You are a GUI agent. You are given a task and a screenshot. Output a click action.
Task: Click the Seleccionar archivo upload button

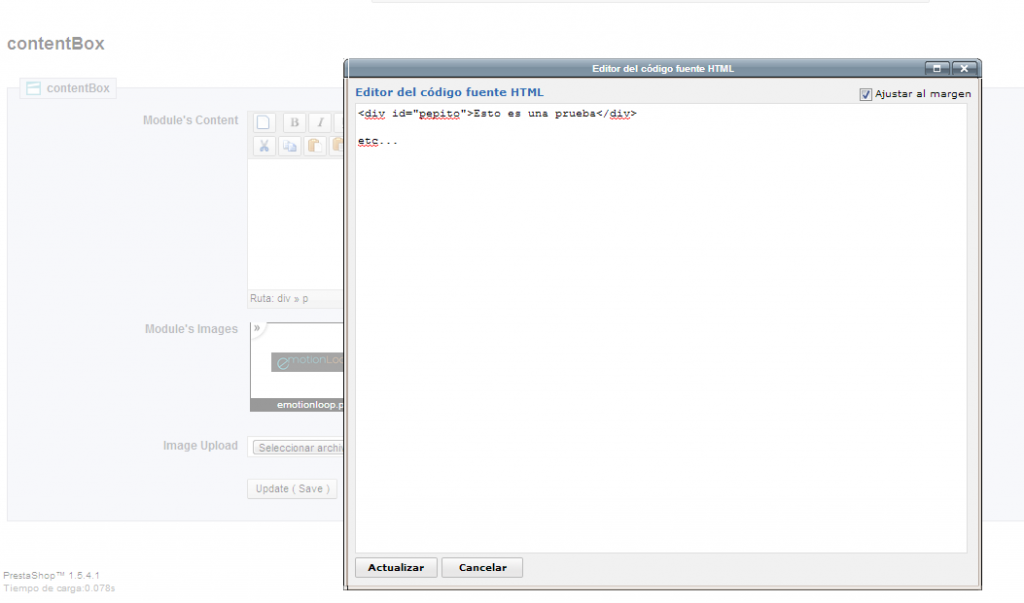[298, 448]
